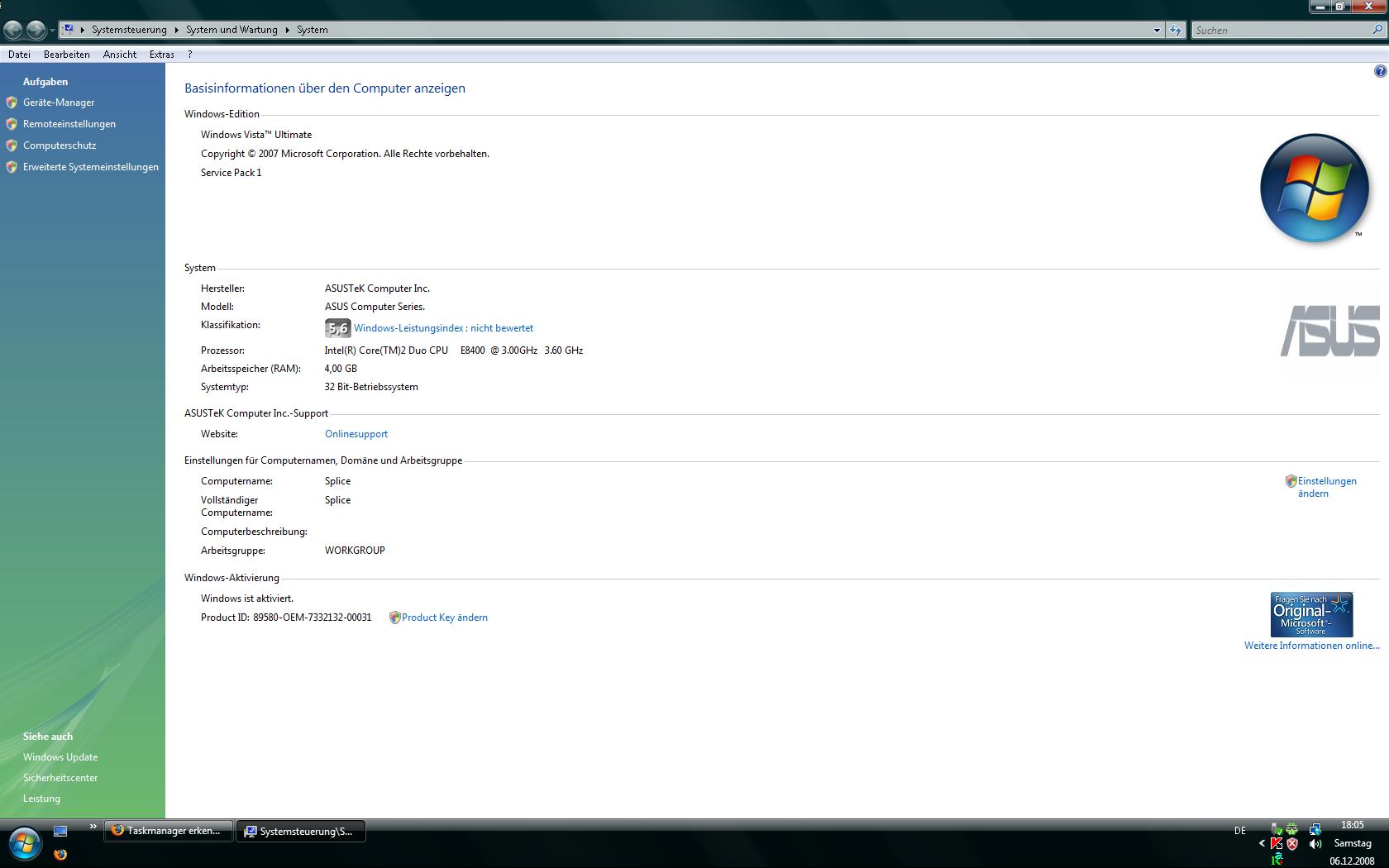This screenshot has height=868, width=1389.
Task: Open Sicherheitscenter under Siehe auch
Action: tap(60, 778)
